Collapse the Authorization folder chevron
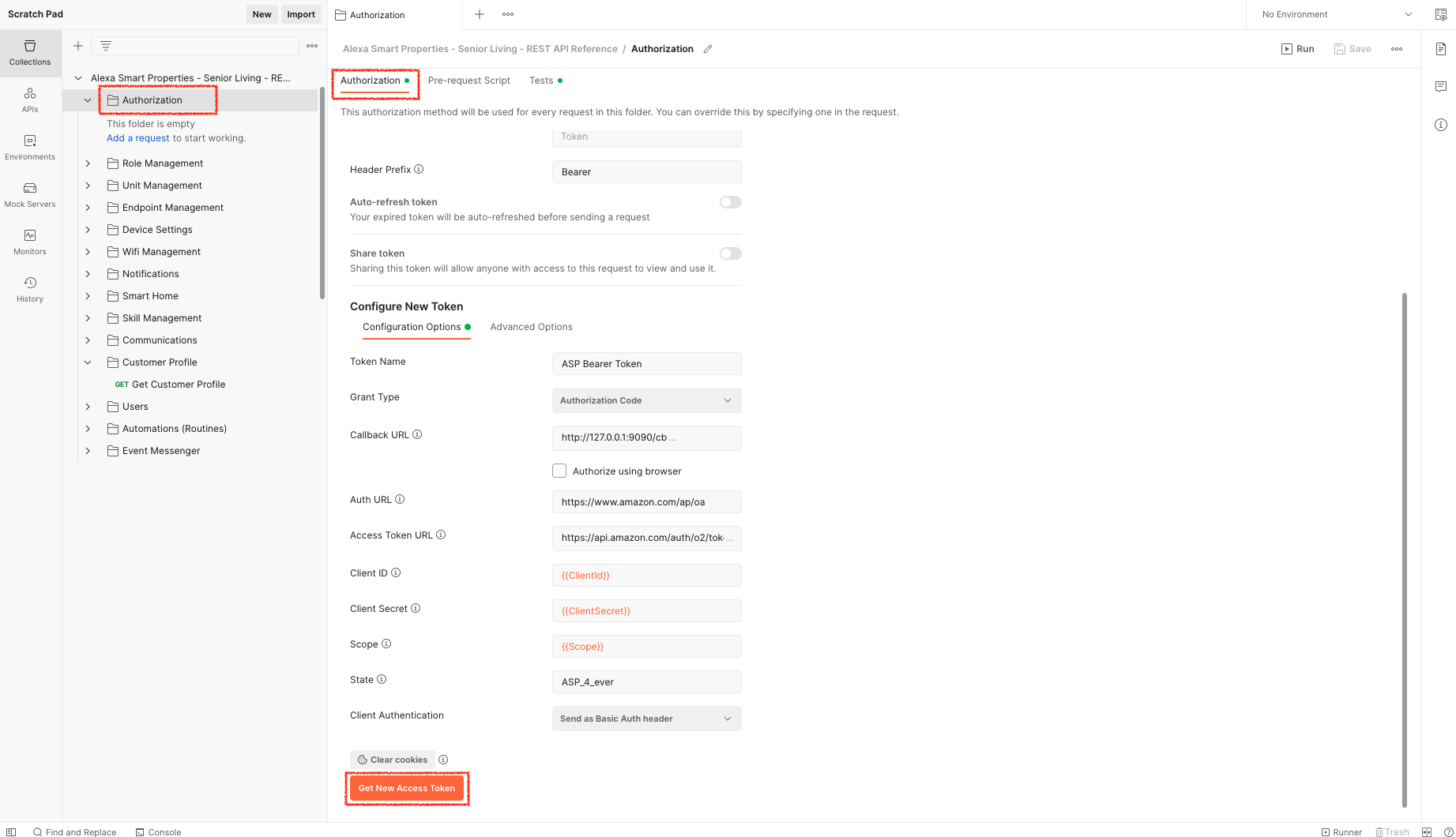The image size is (1456, 837). coord(88,100)
